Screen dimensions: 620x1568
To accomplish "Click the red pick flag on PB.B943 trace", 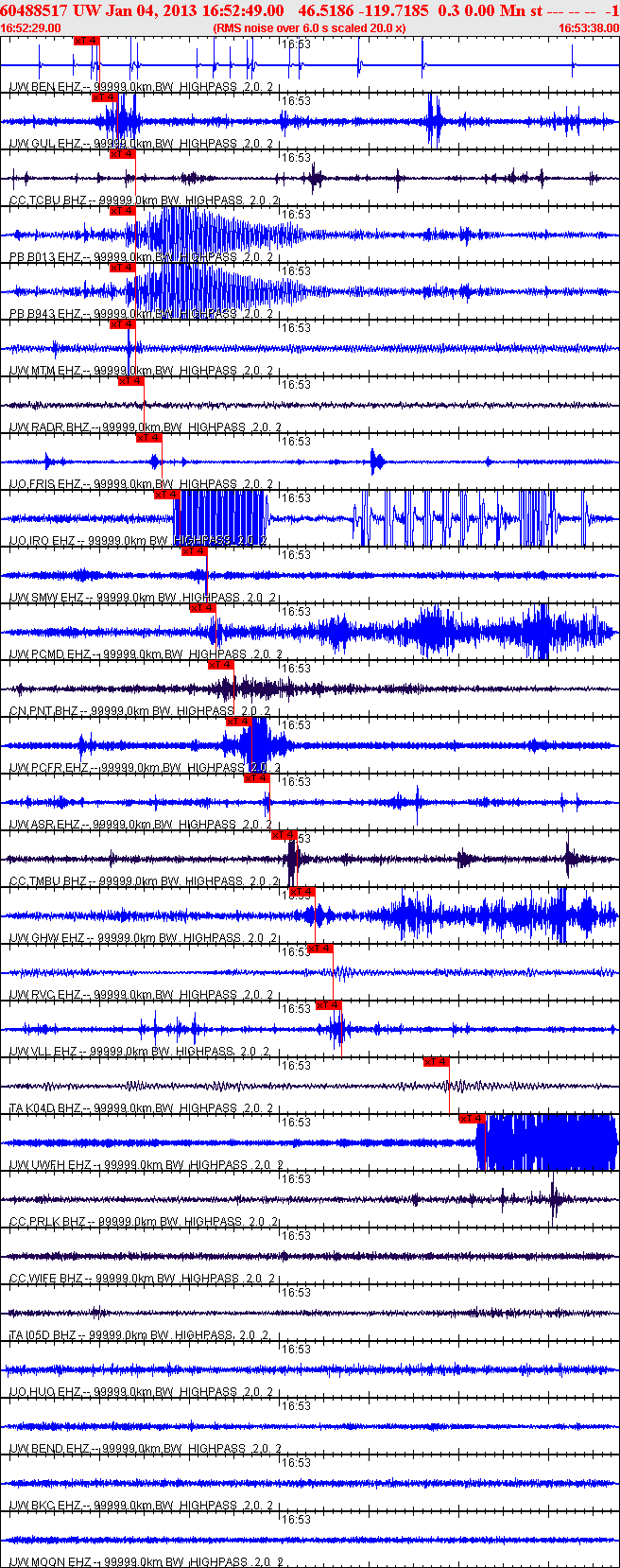I will [x=122, y=268].
